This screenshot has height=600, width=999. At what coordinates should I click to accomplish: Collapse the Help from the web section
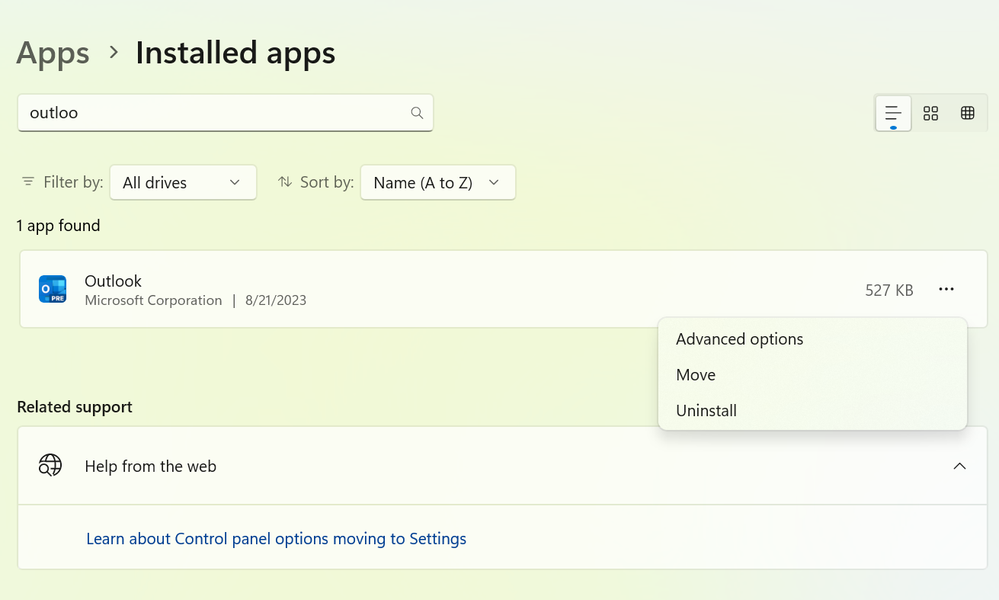click(x=959, y=466)
